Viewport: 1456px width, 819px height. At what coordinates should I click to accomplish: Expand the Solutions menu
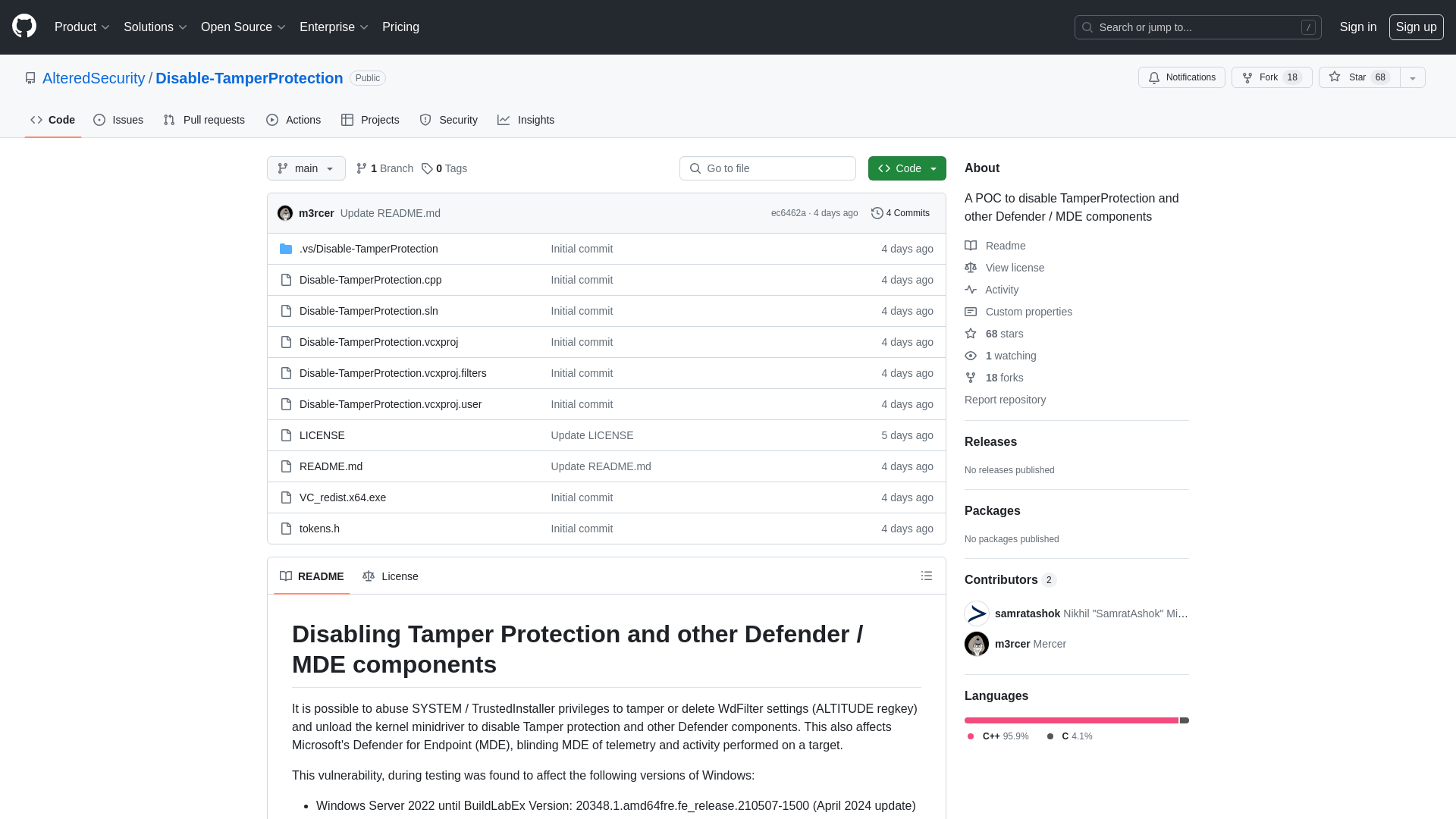coord(155,27)
